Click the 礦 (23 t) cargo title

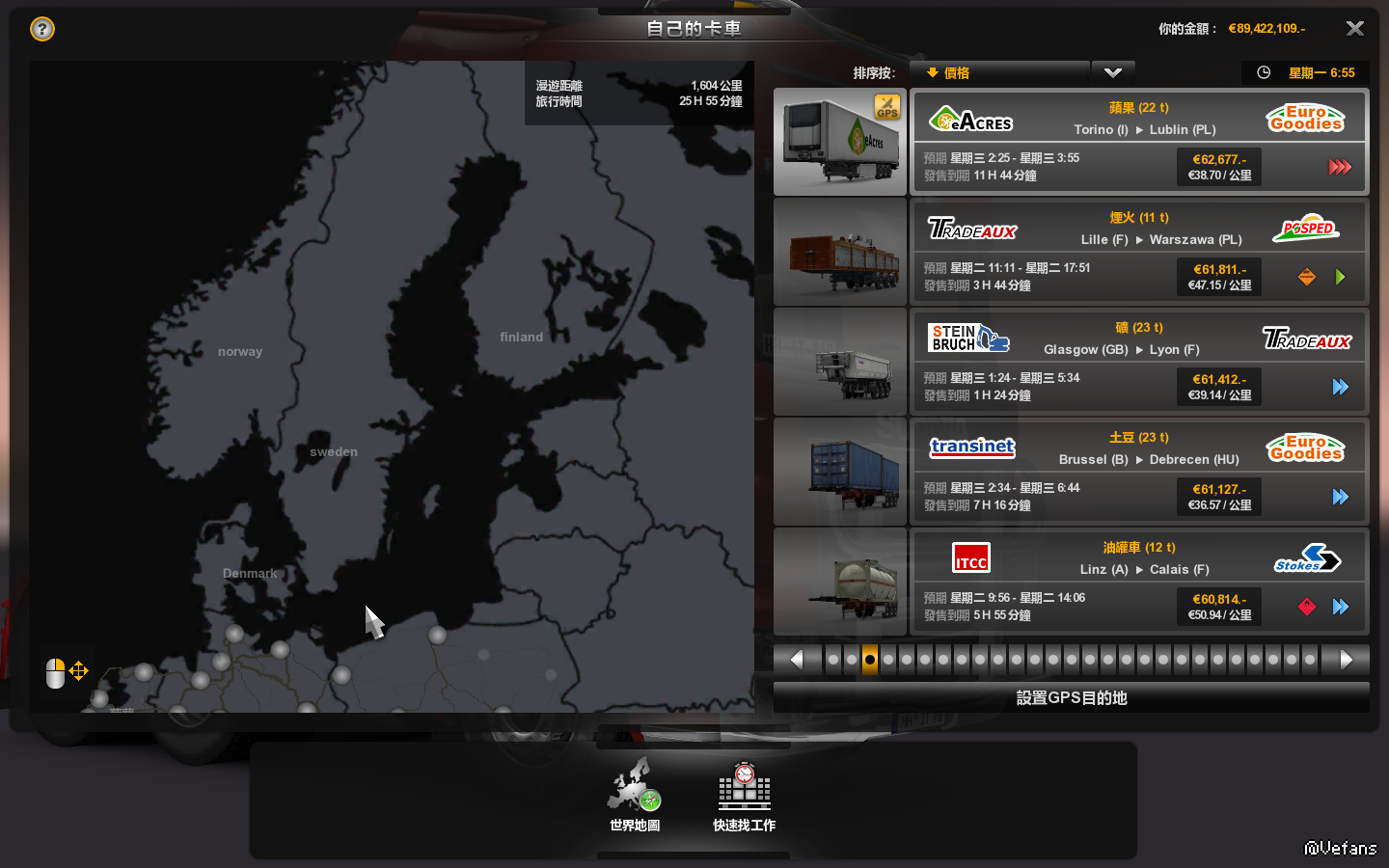(1139, 328)
